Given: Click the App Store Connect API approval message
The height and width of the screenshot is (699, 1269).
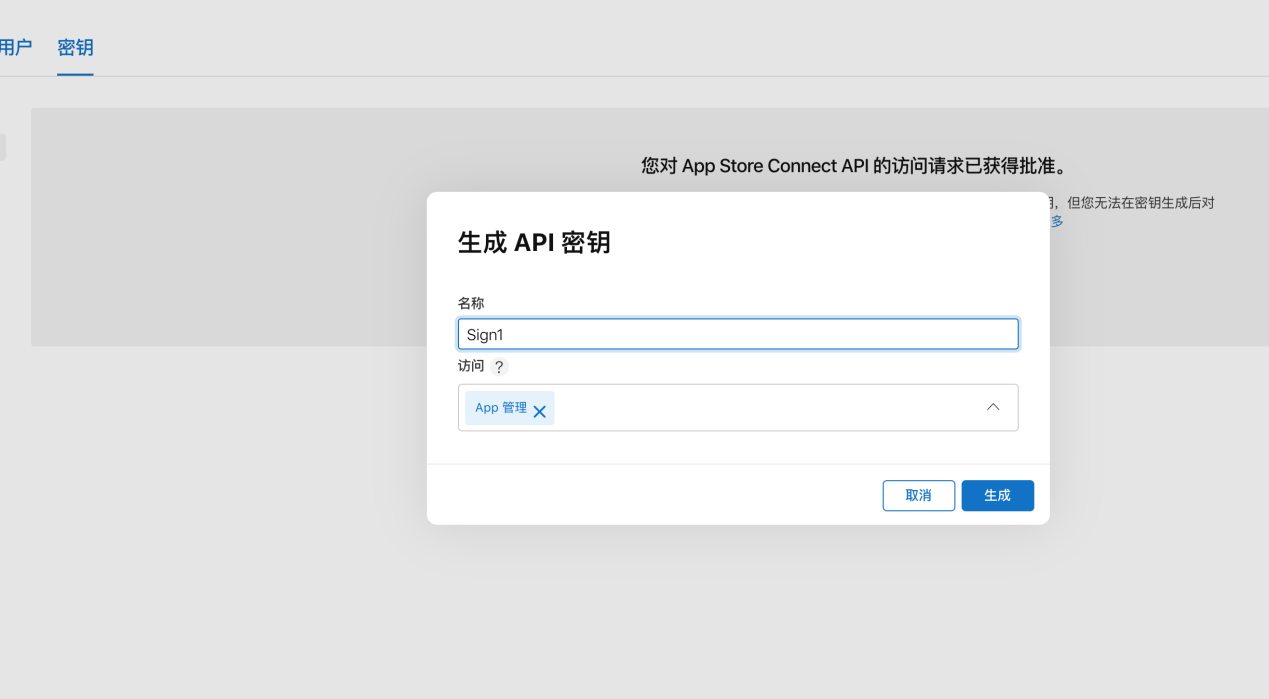Looking at the screenshot, I should [x=854, y=166].
